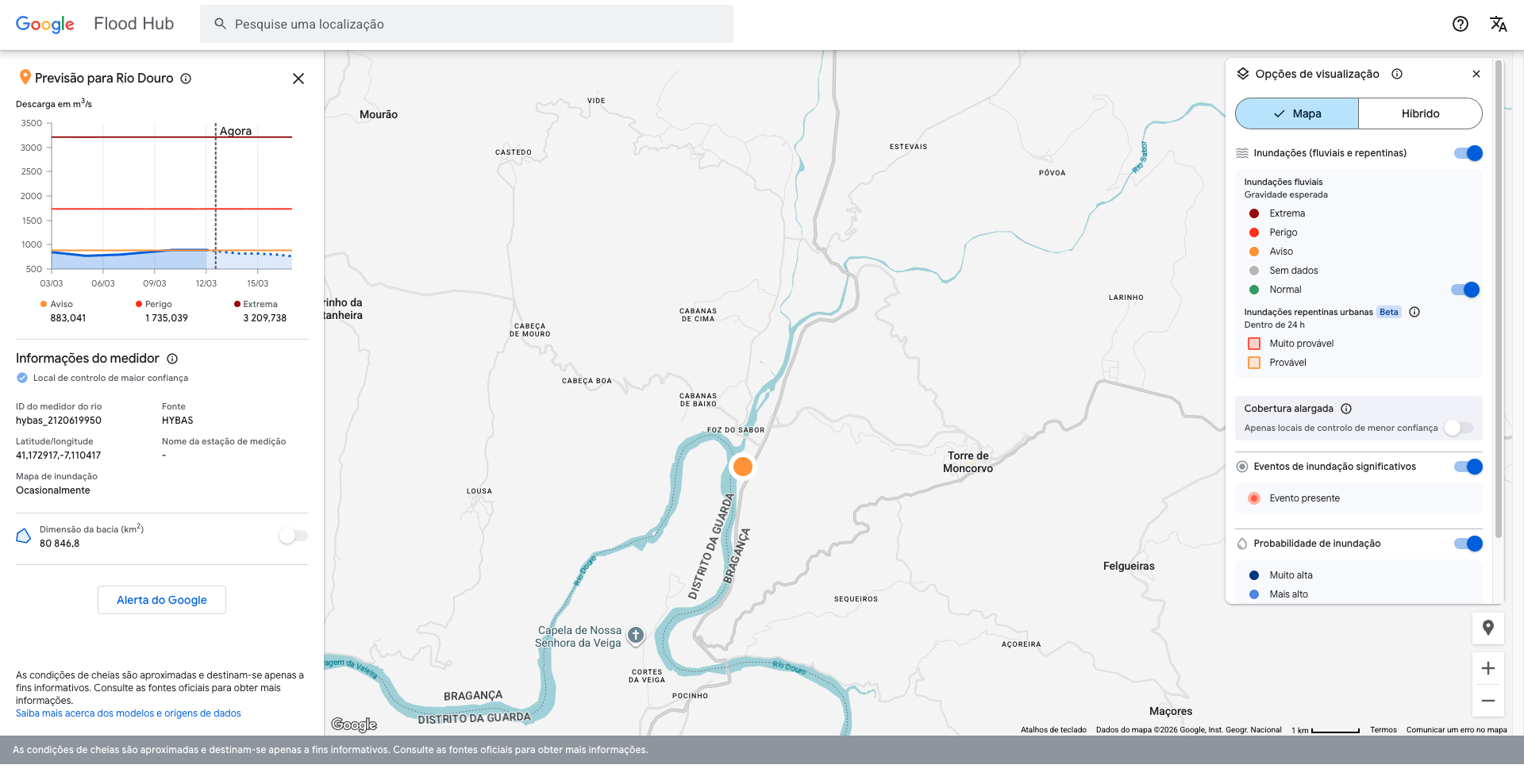Enable Apenas locais de controlo de menor confiança
The image size is (1524, 784).
point(1457,428)
